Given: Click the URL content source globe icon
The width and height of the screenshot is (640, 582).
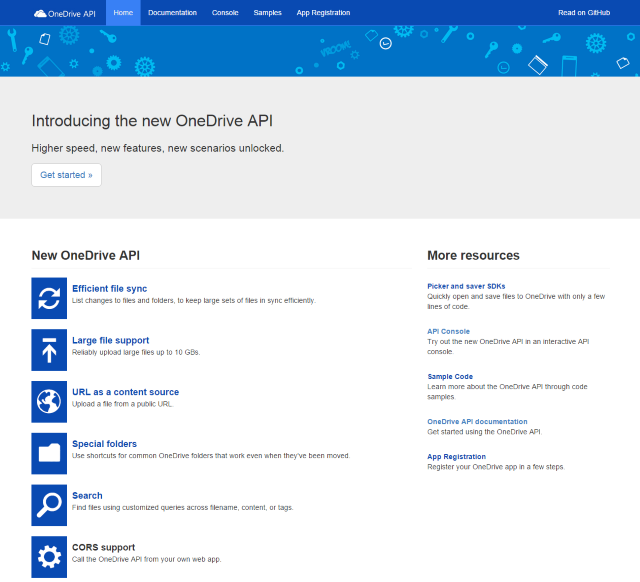Looking at the screenshot, I should tap(49, 402).
